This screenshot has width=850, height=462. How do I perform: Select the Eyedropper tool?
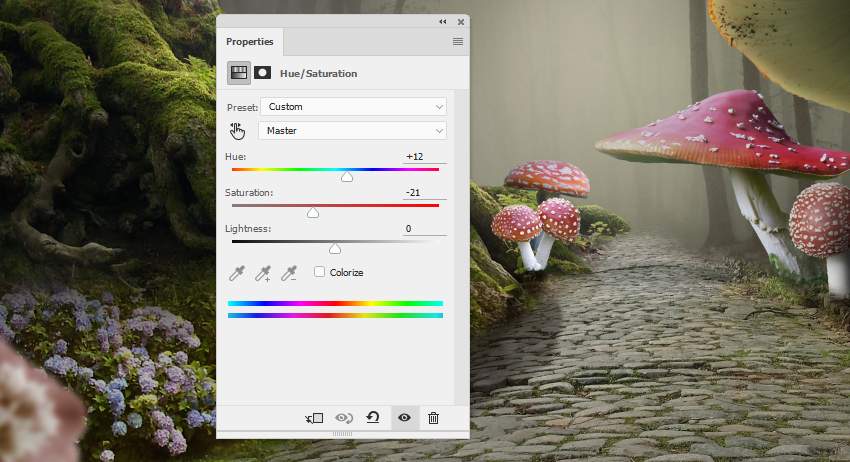point(237,273)
